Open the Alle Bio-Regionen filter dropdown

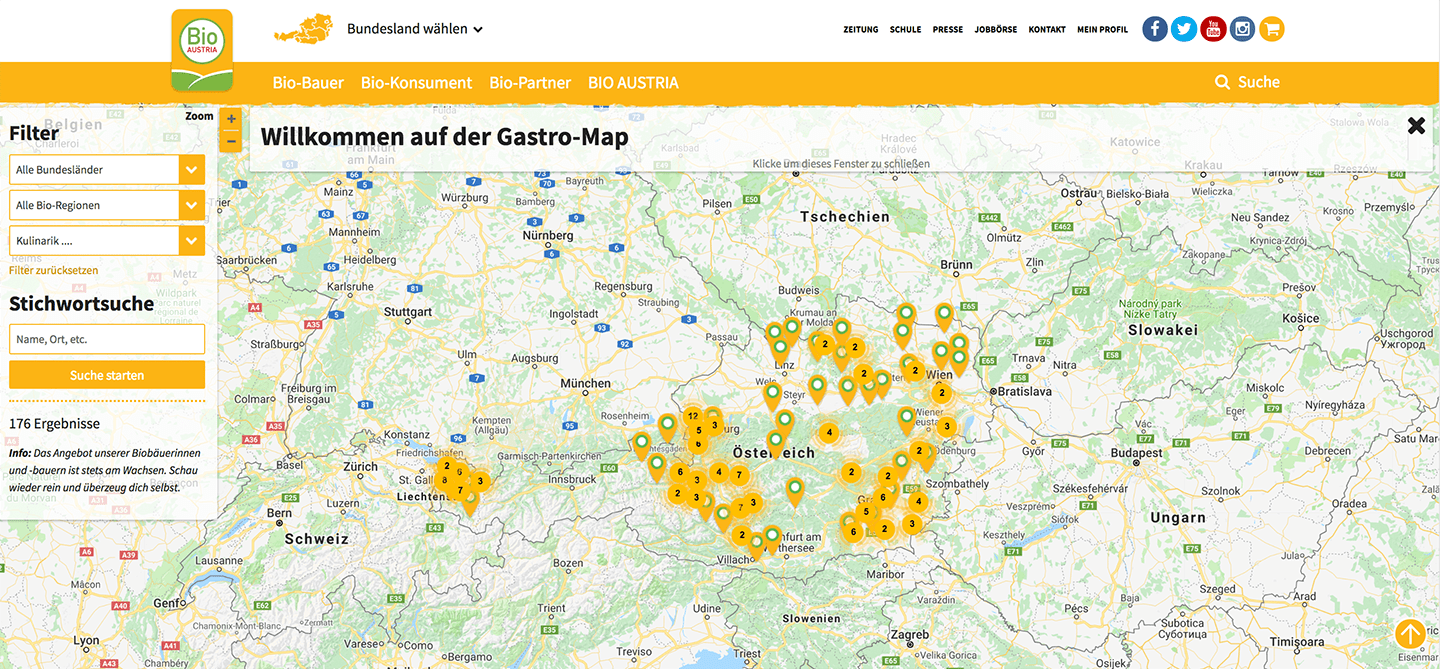[x=107, y=205]
